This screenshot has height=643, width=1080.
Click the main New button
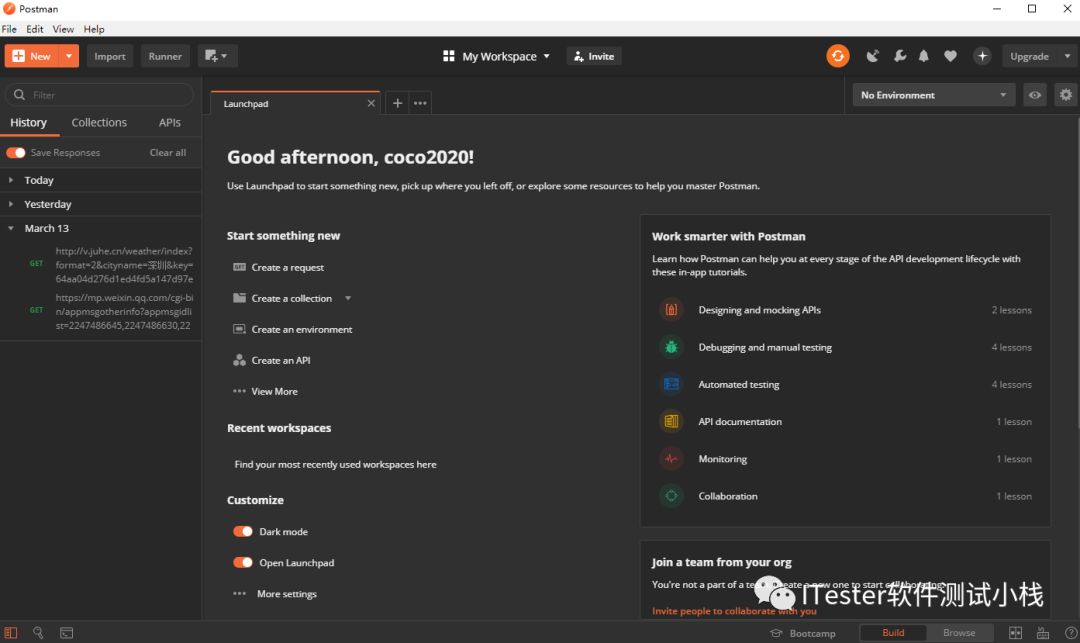(x=32, y=56)
